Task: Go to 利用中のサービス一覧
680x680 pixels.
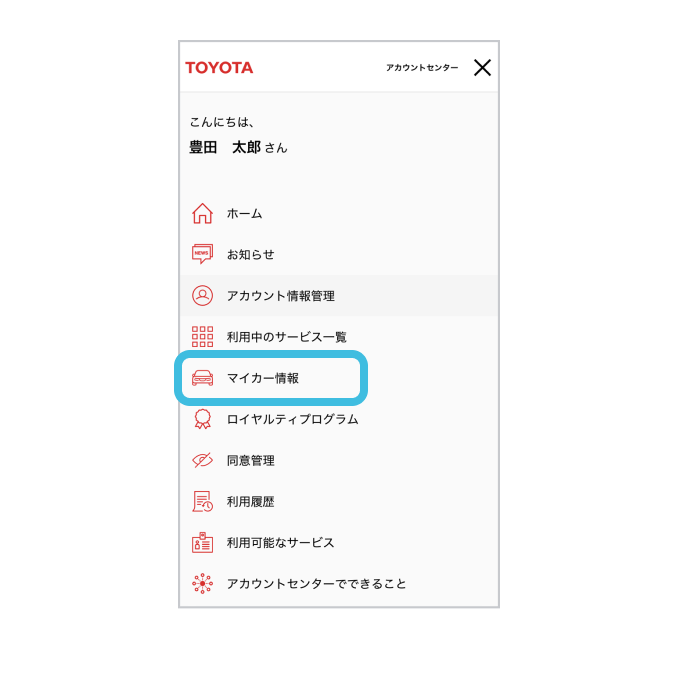Action: click(287, 337)
